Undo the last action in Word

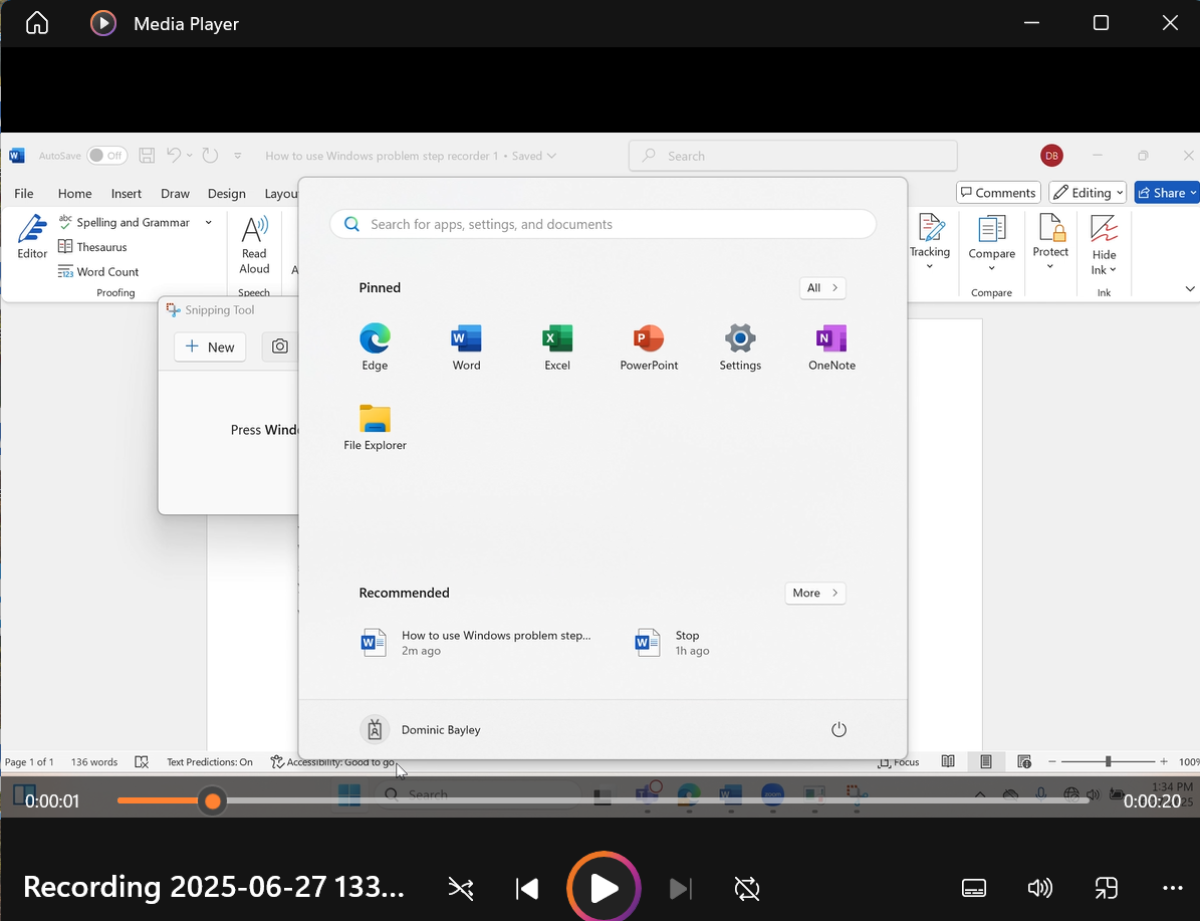tap(174, 156)
